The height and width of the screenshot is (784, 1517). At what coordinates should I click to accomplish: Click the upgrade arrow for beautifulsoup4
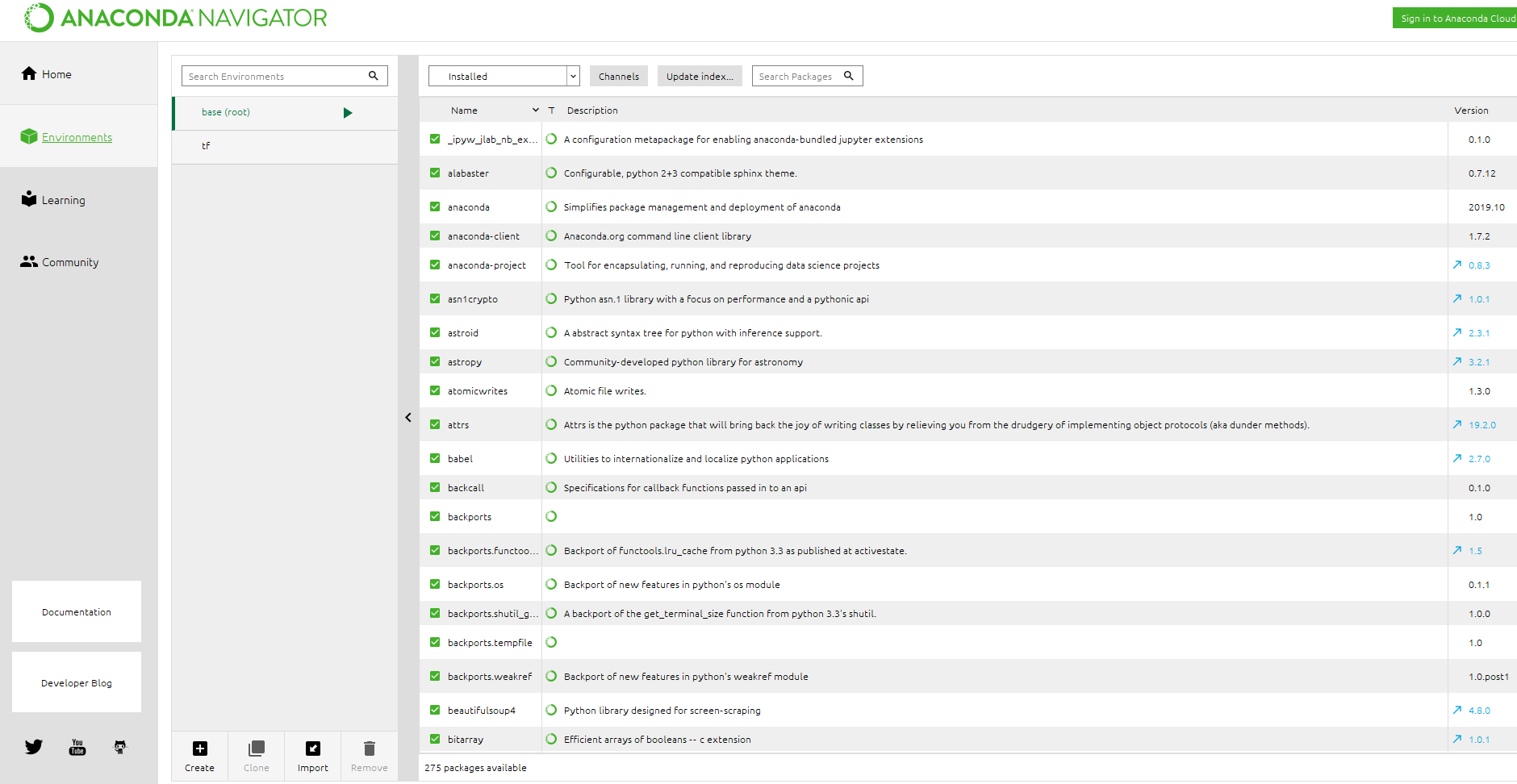tap(1457, 710)
